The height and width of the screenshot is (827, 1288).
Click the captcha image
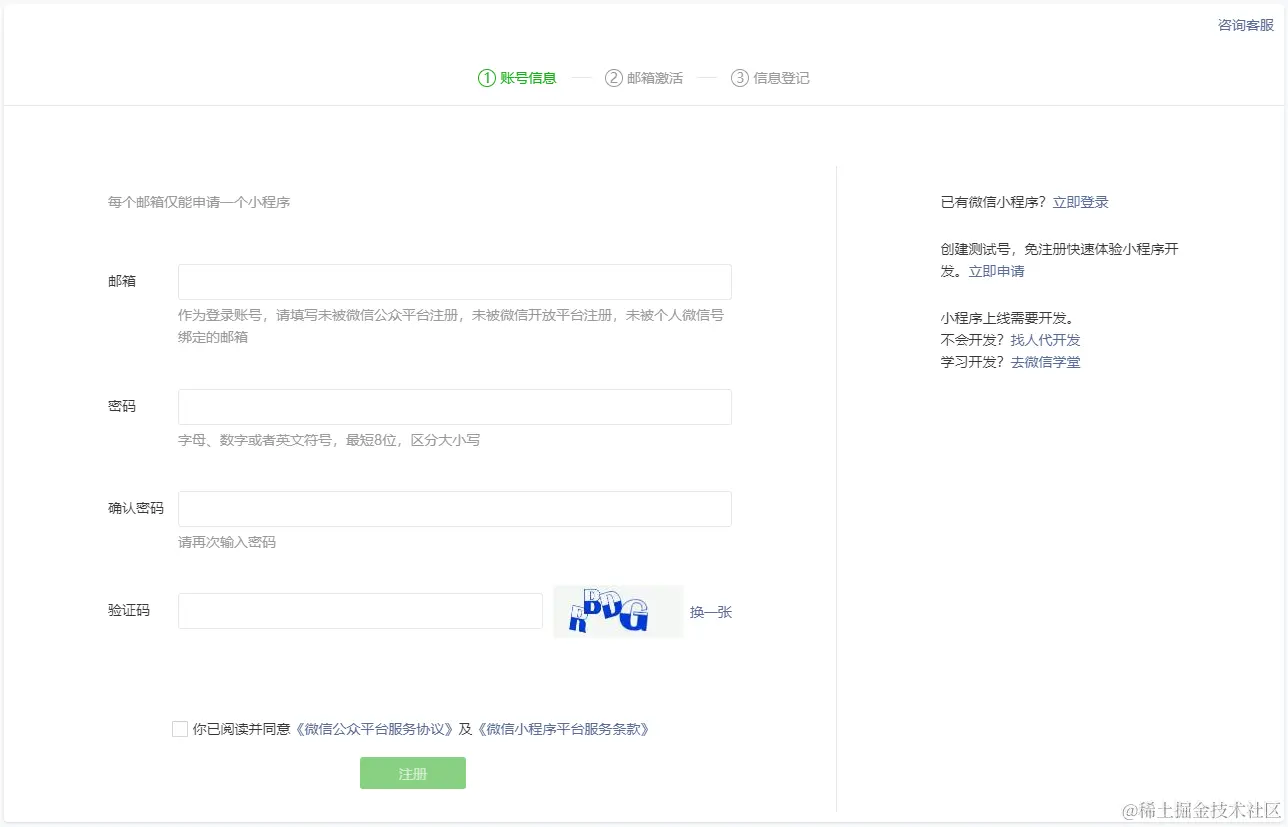point(618,612)
